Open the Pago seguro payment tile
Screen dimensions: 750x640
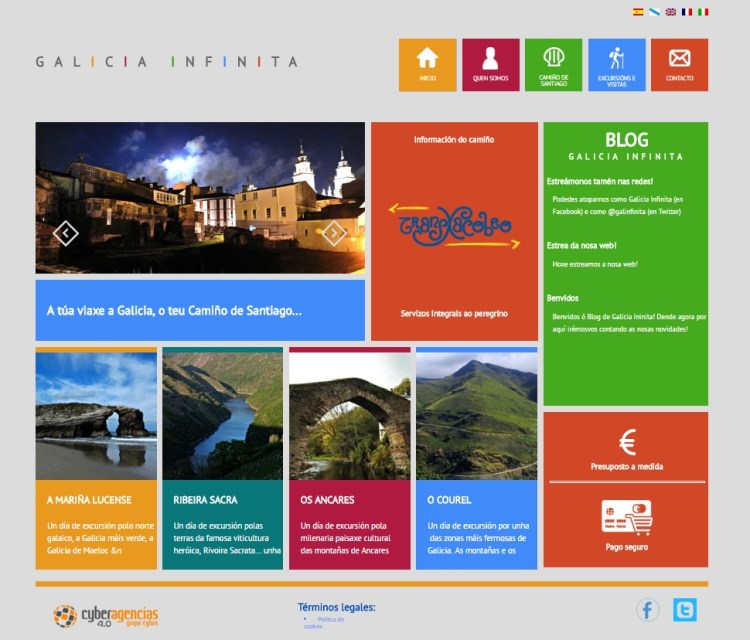[626, 525]
